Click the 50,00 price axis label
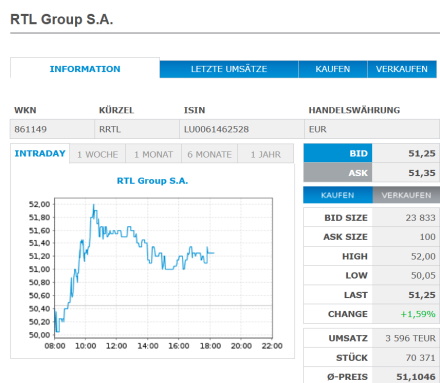 coord(39,335)
